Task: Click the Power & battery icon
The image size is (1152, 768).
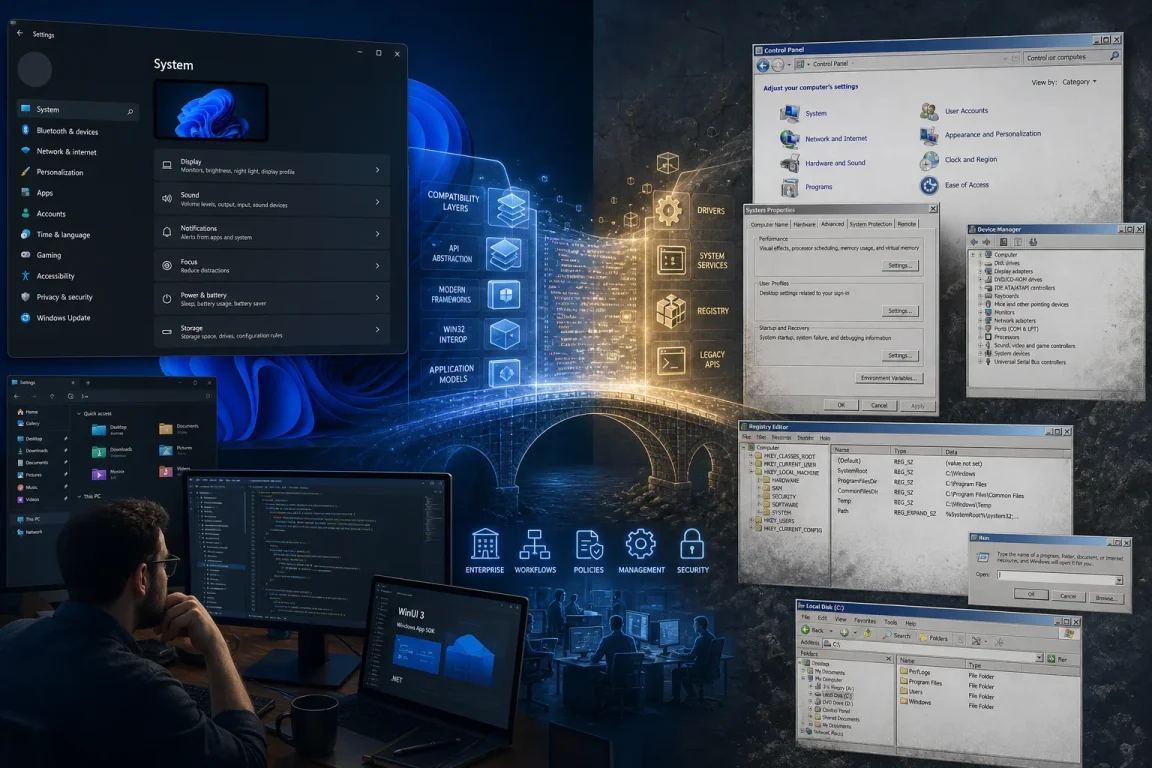Action: pos(167,299)
